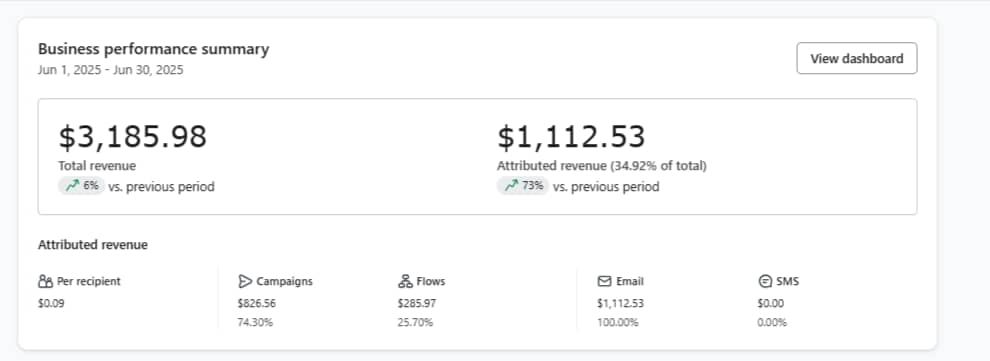Select the $285.97 flows value
Image resolution: width=990 pixels, height=361 pixels.
tap(417, 303)
